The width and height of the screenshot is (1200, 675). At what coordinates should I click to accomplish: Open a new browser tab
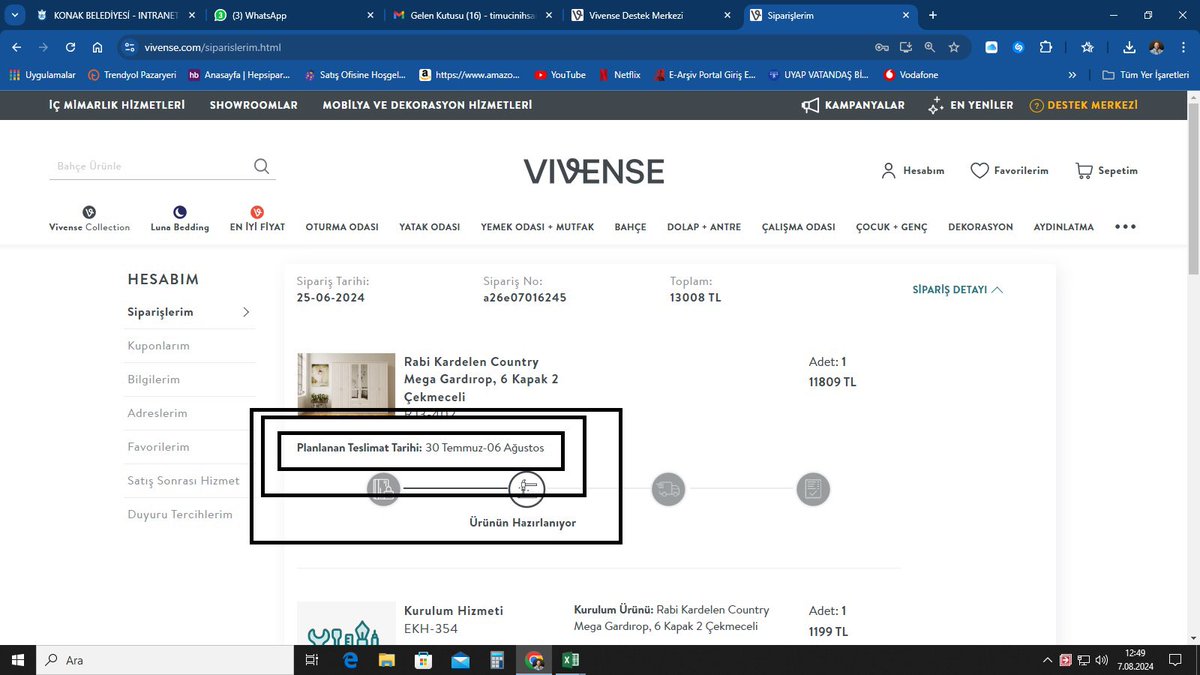click(x=933, y=15)
